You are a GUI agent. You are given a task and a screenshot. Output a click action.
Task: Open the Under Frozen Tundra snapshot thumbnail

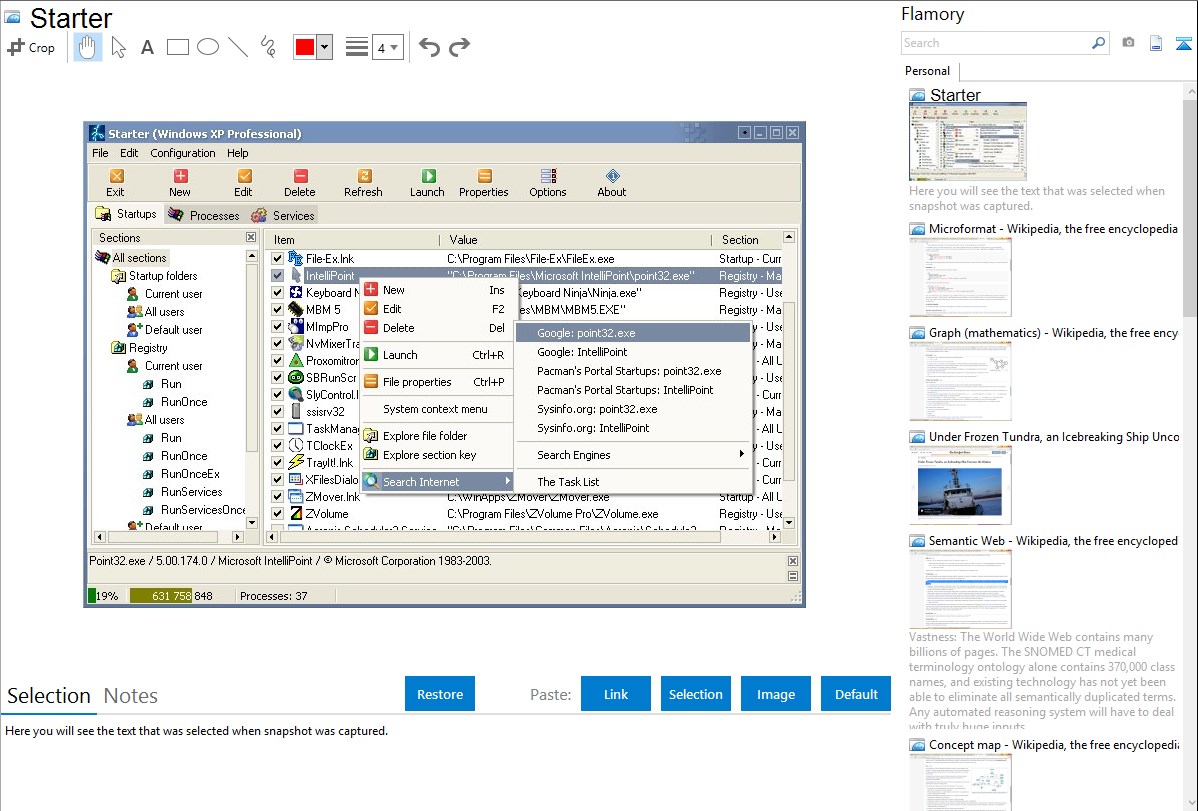tap(960, 485)
